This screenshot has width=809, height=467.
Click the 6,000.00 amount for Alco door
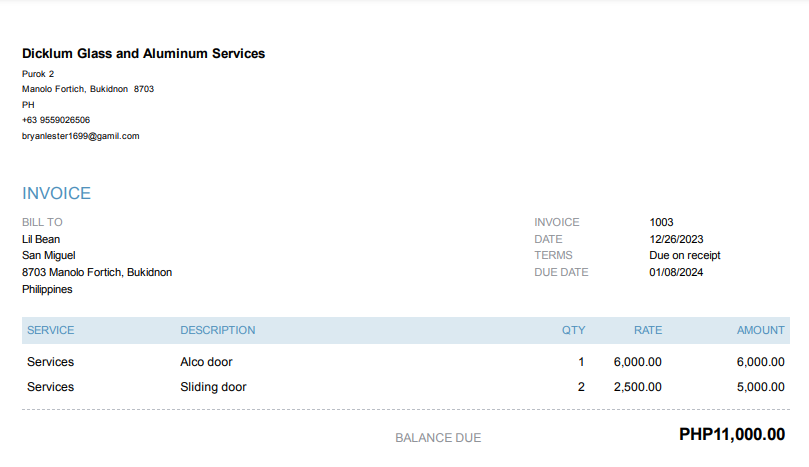point(759,362)
